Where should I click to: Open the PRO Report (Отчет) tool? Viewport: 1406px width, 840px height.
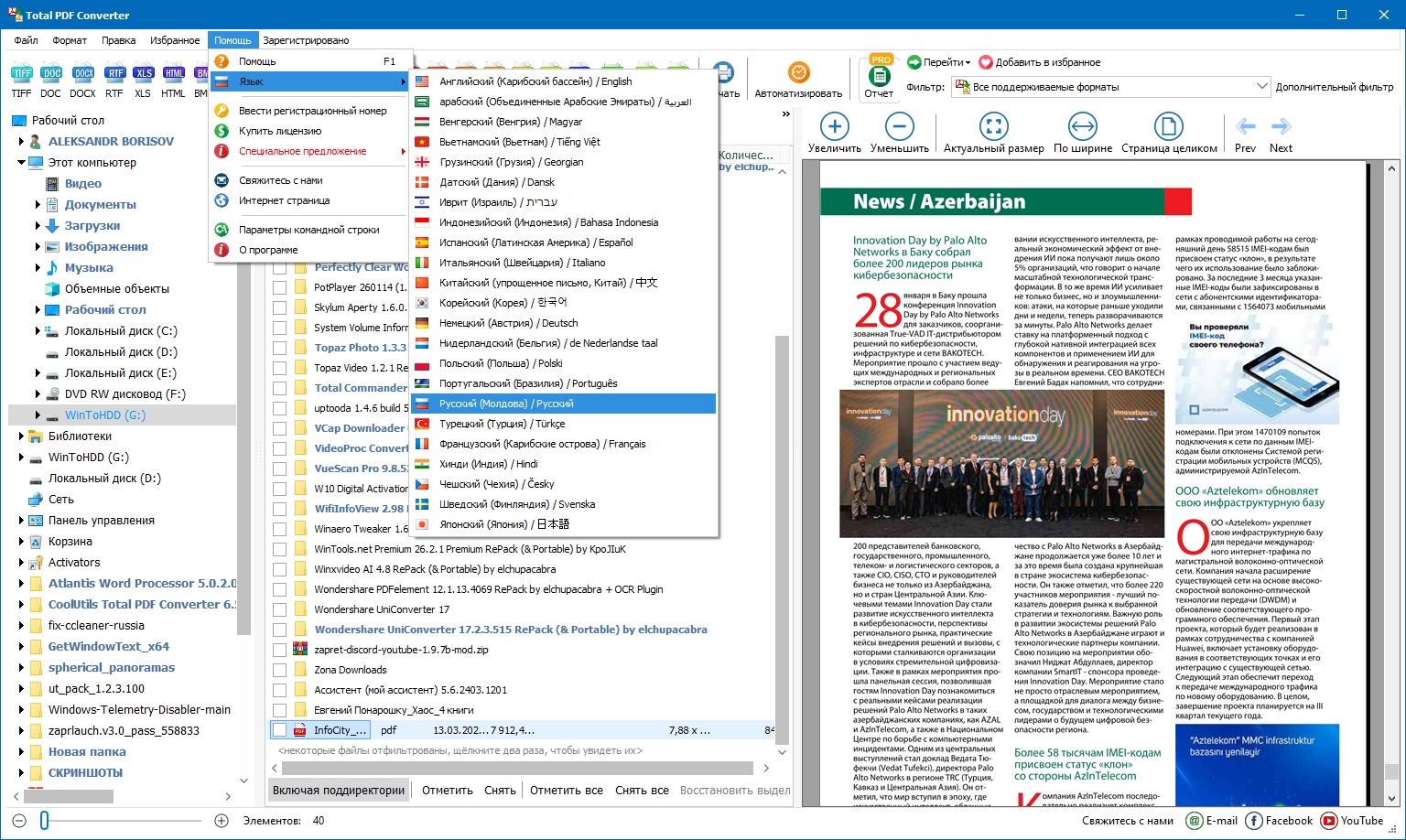[x=879, y=77]
